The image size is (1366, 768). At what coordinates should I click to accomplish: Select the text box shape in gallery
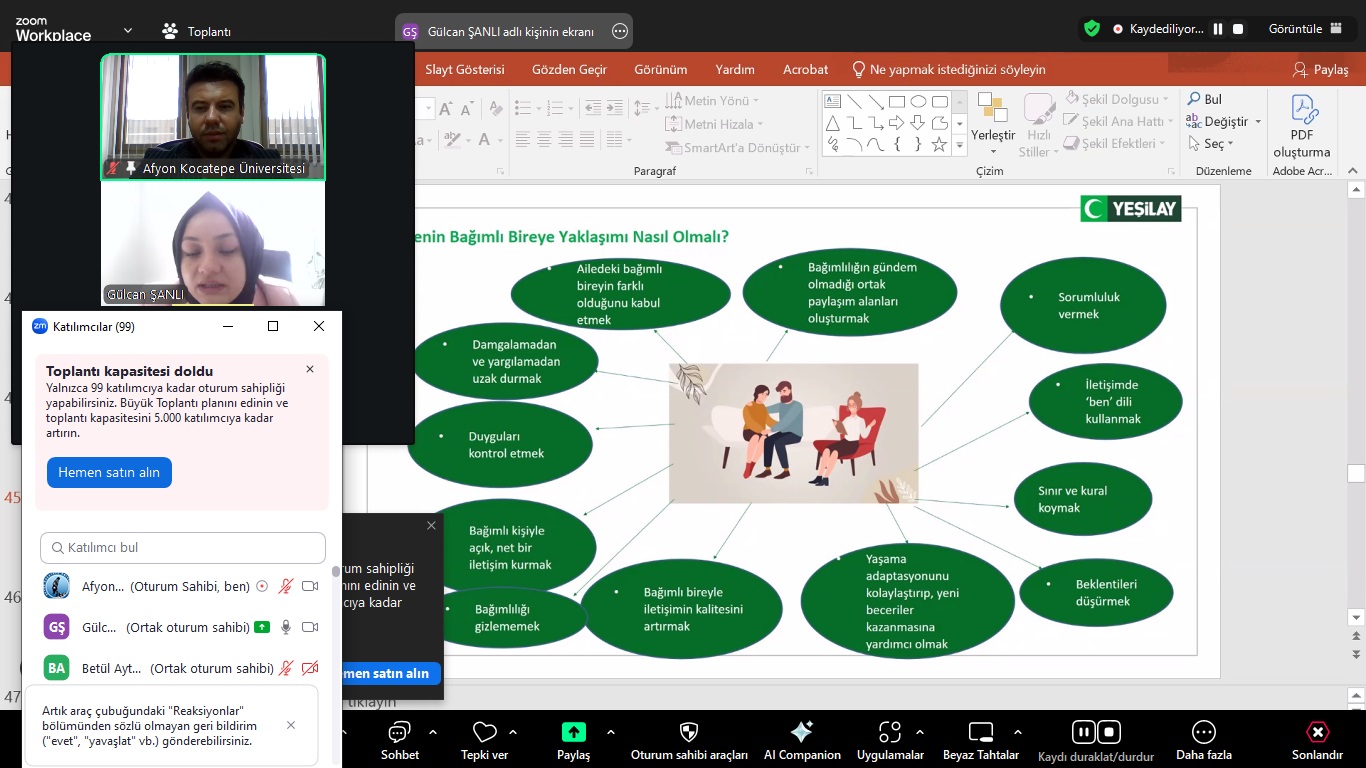832,101
